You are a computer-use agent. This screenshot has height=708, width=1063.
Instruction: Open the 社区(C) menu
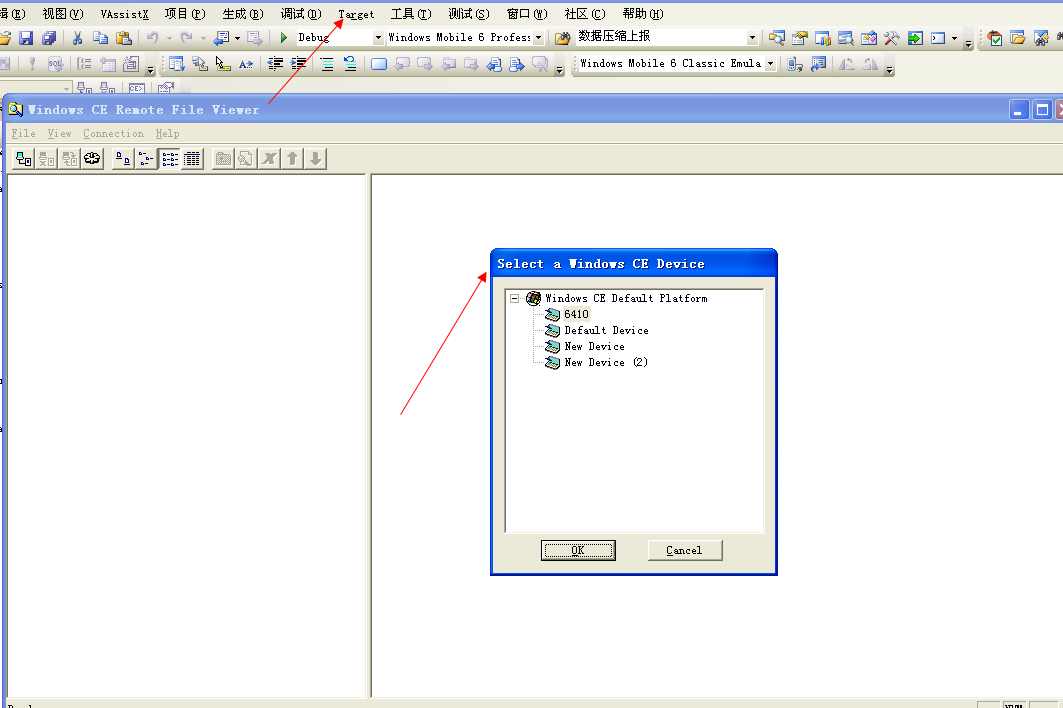click(585, 14)
